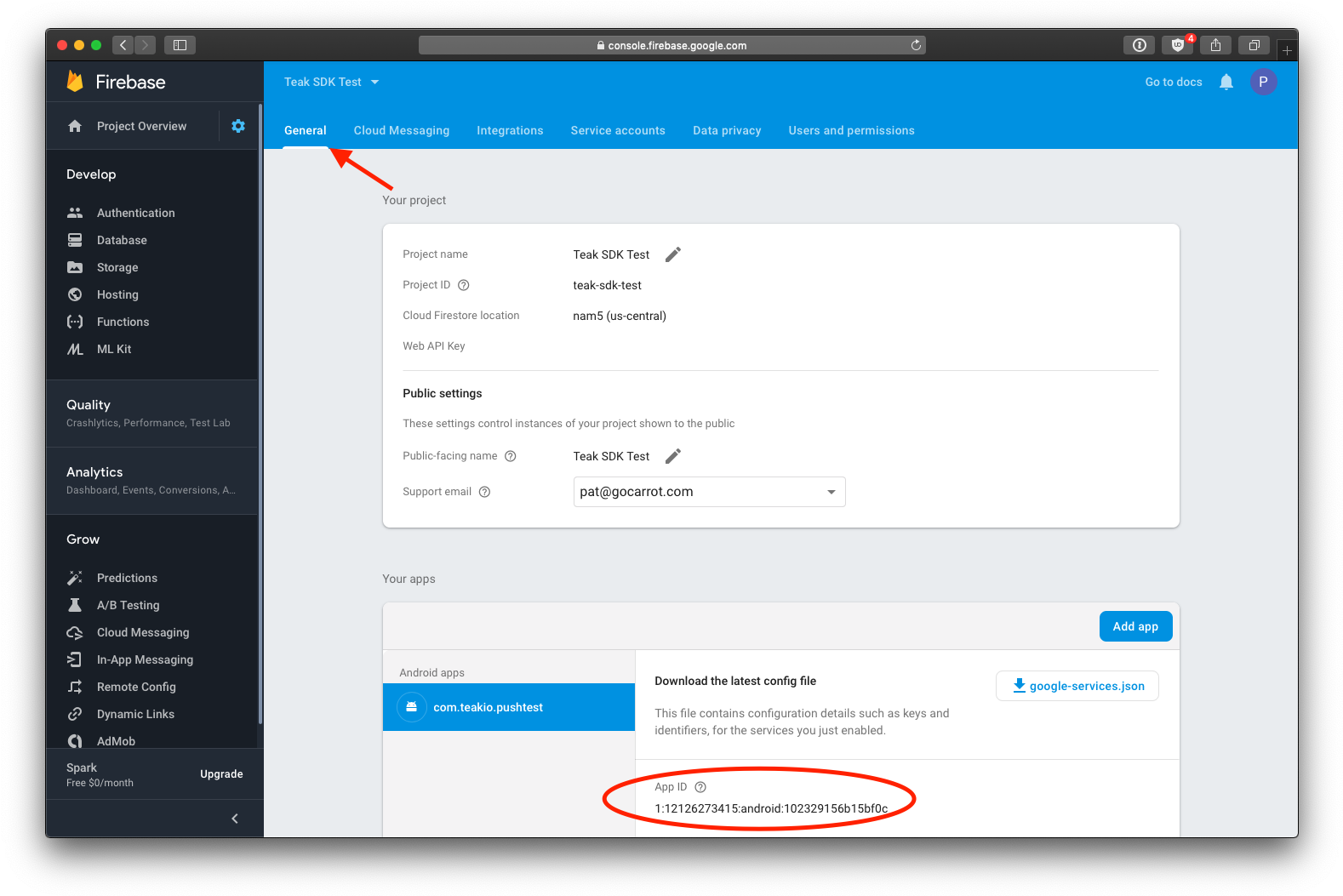Viewport: 1343px width, 896px height.
Task: Go back in browser history
Action: (x=123, y=45)
